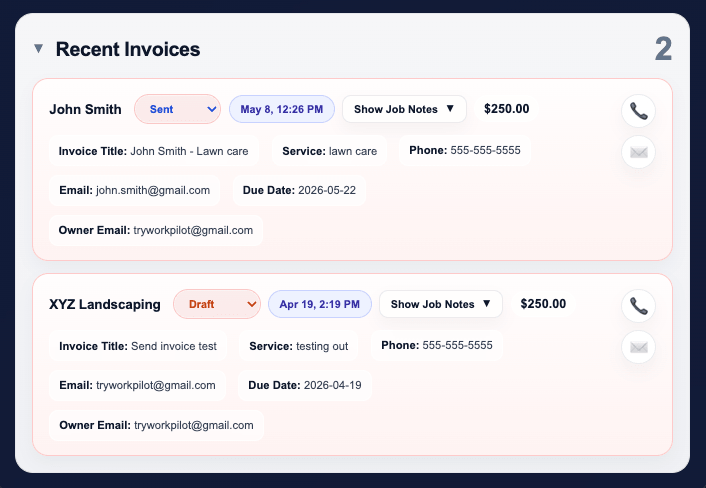This screenshot has height=488, width=706.
Task: Collapse the Recent Invoices section
Action: point(39,49)
